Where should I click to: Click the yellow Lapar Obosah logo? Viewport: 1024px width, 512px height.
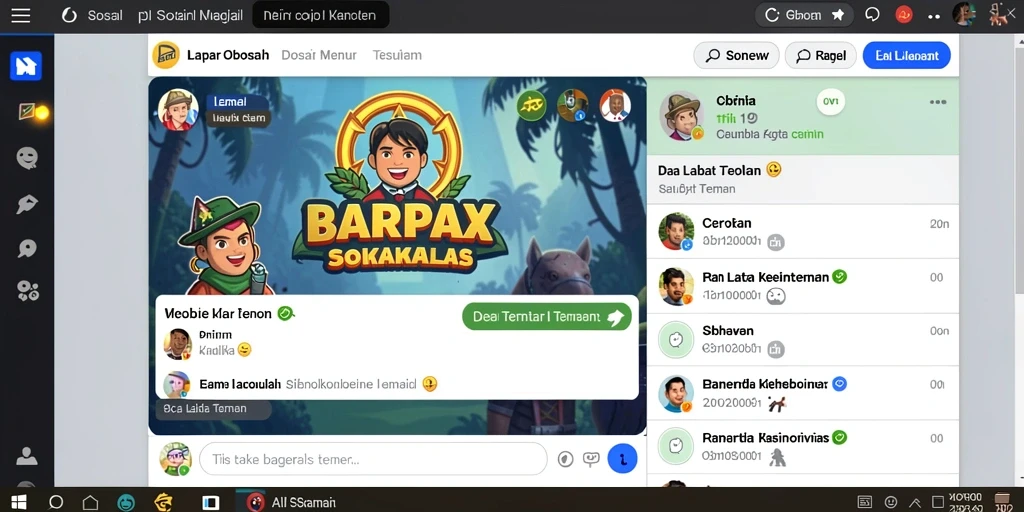(x=166, y=55)
